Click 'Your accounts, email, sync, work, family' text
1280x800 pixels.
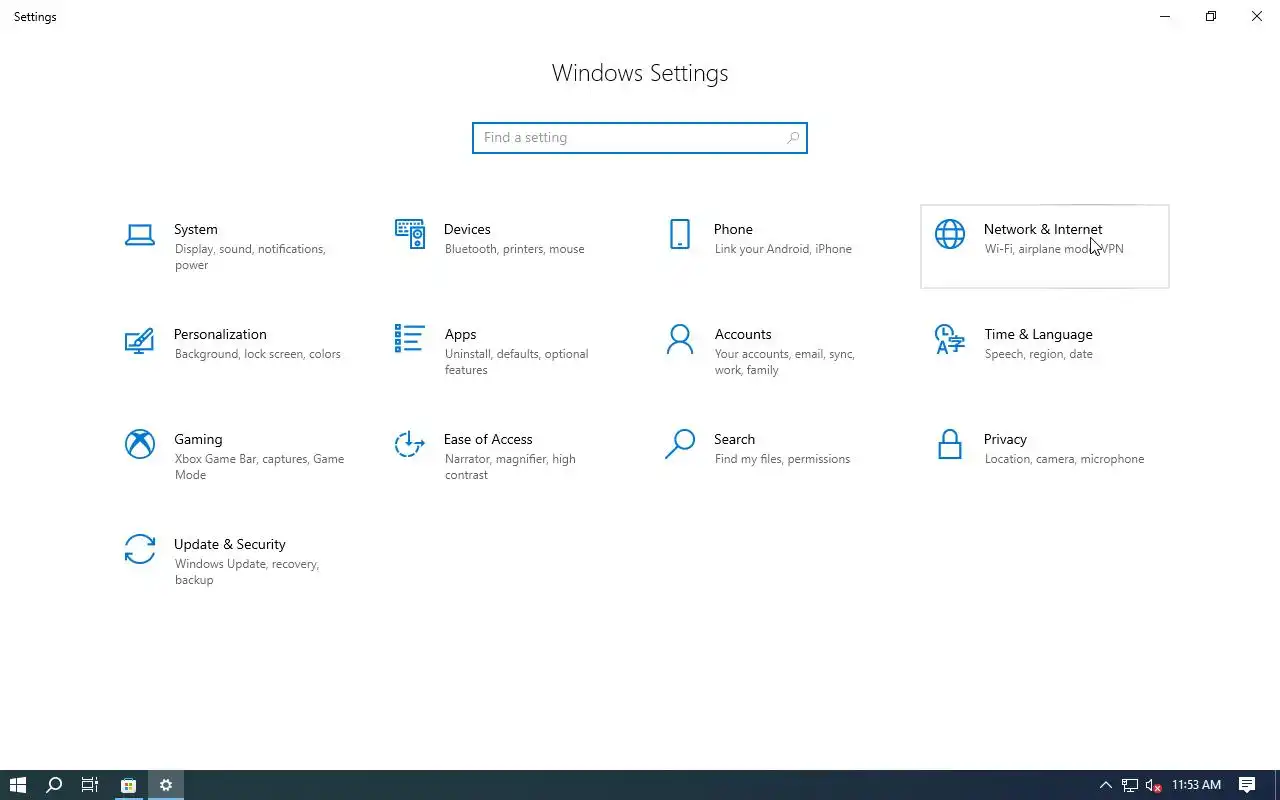click(785, 362)
